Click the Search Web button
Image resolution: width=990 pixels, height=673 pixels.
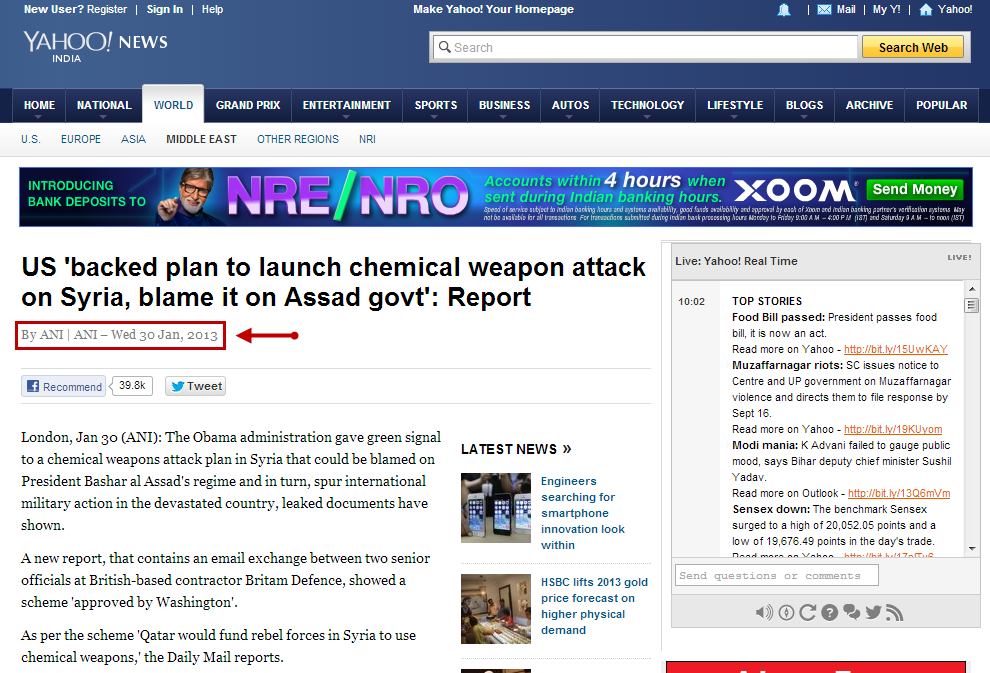click(913, 47)
